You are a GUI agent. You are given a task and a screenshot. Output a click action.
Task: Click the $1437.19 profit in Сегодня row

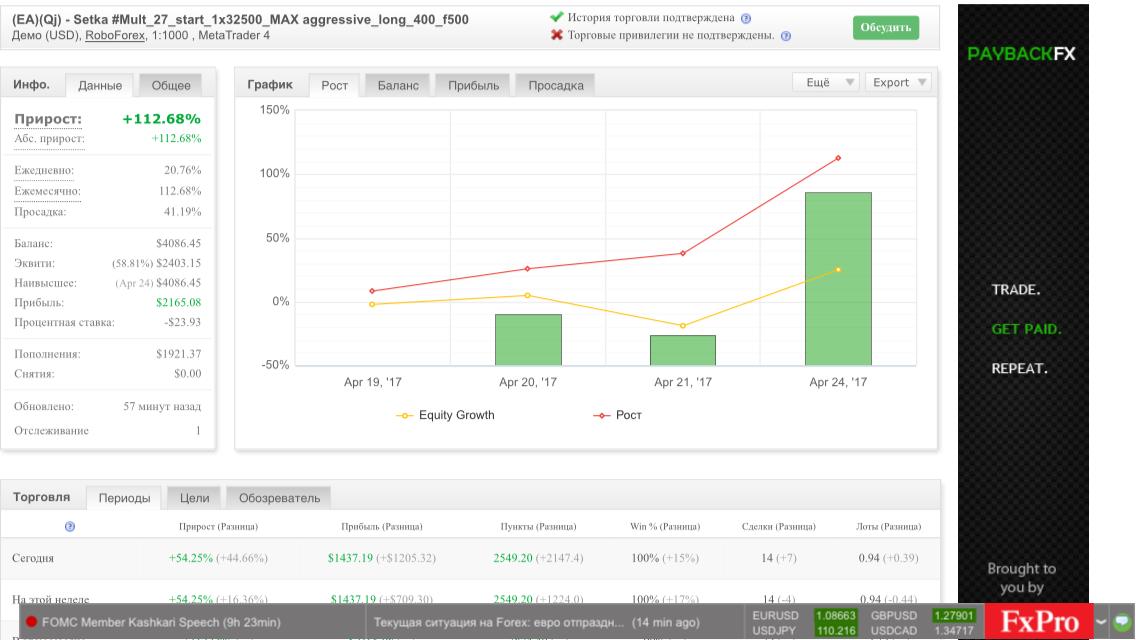point(350,558)
